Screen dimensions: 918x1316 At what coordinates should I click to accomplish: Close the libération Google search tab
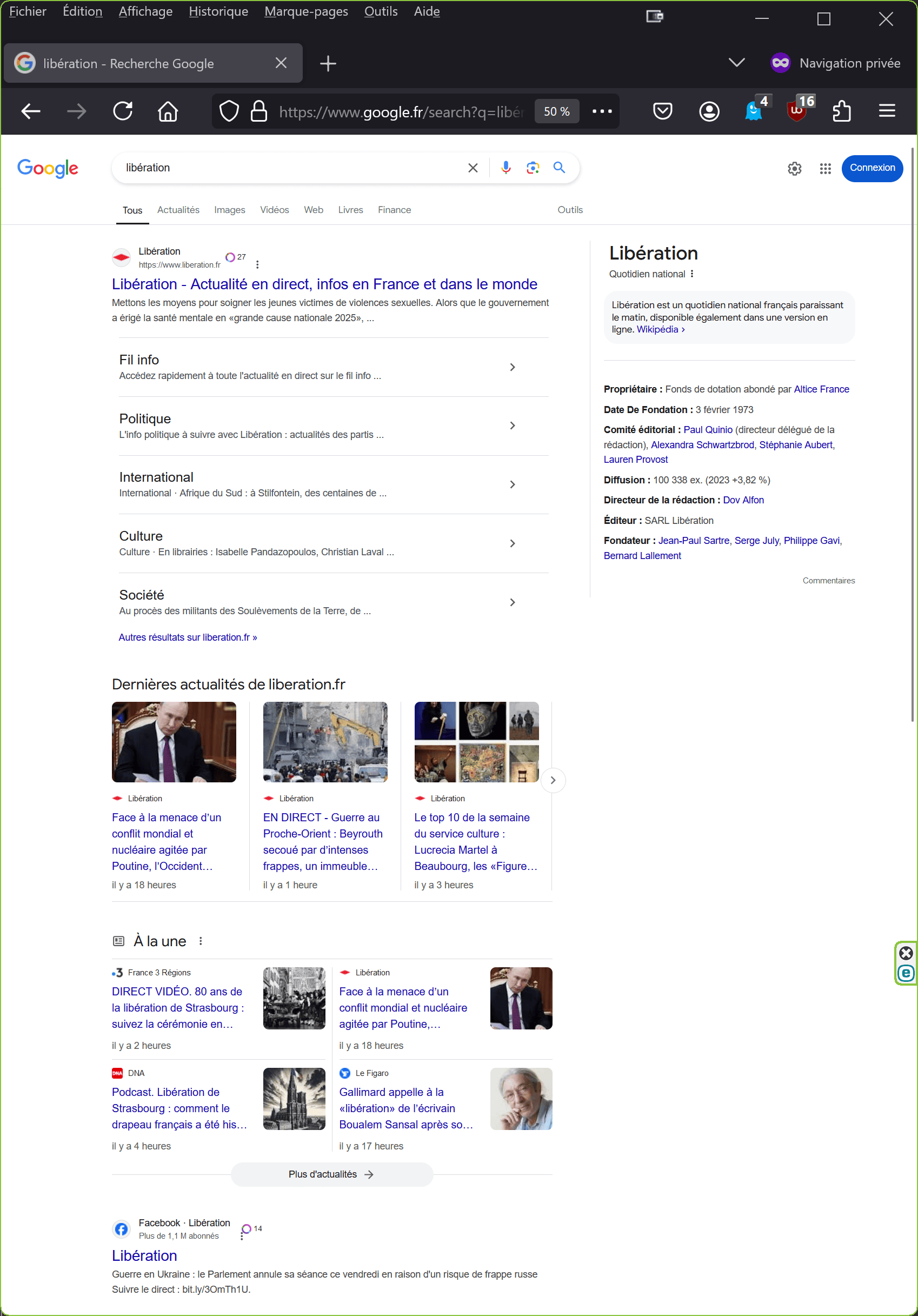281,63
